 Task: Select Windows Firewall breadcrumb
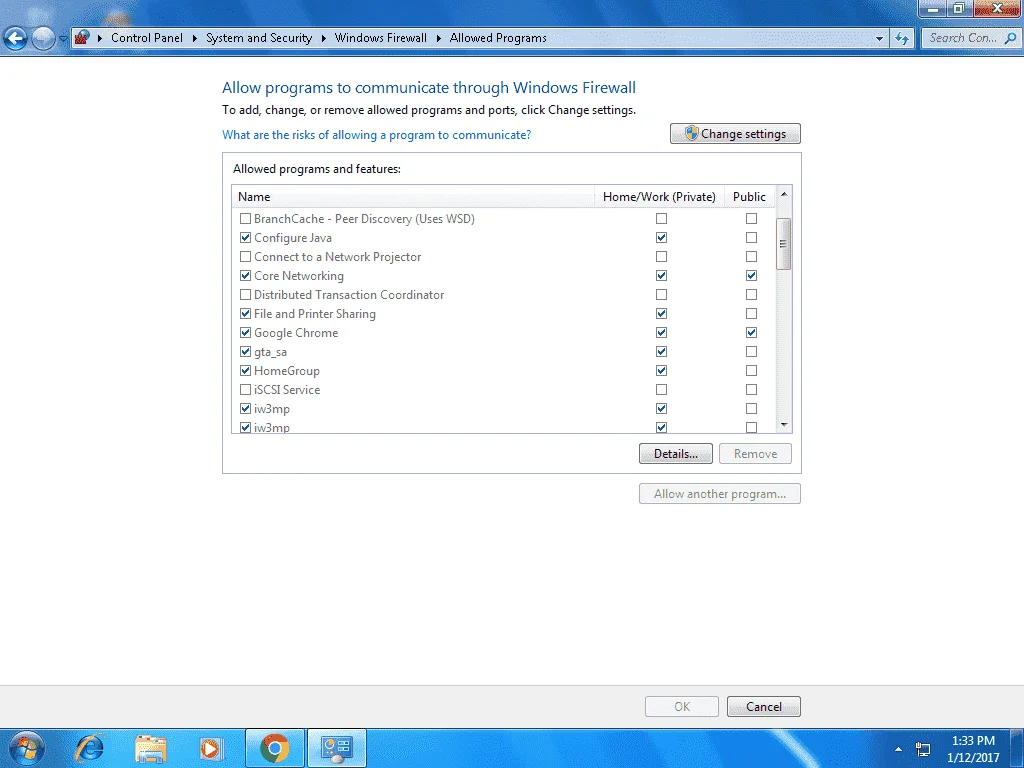tap(381, 38)
